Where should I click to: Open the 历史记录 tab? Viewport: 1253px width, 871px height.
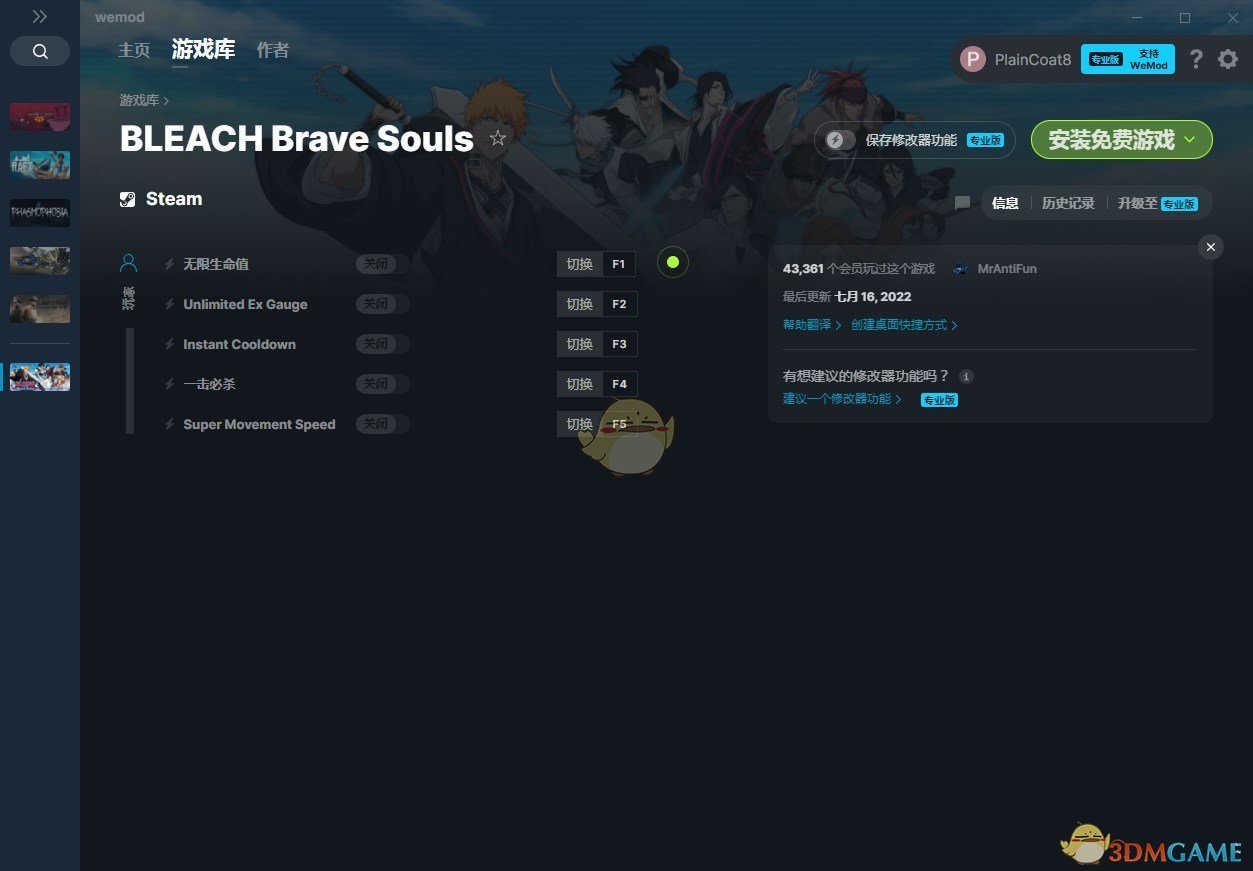1068,203
